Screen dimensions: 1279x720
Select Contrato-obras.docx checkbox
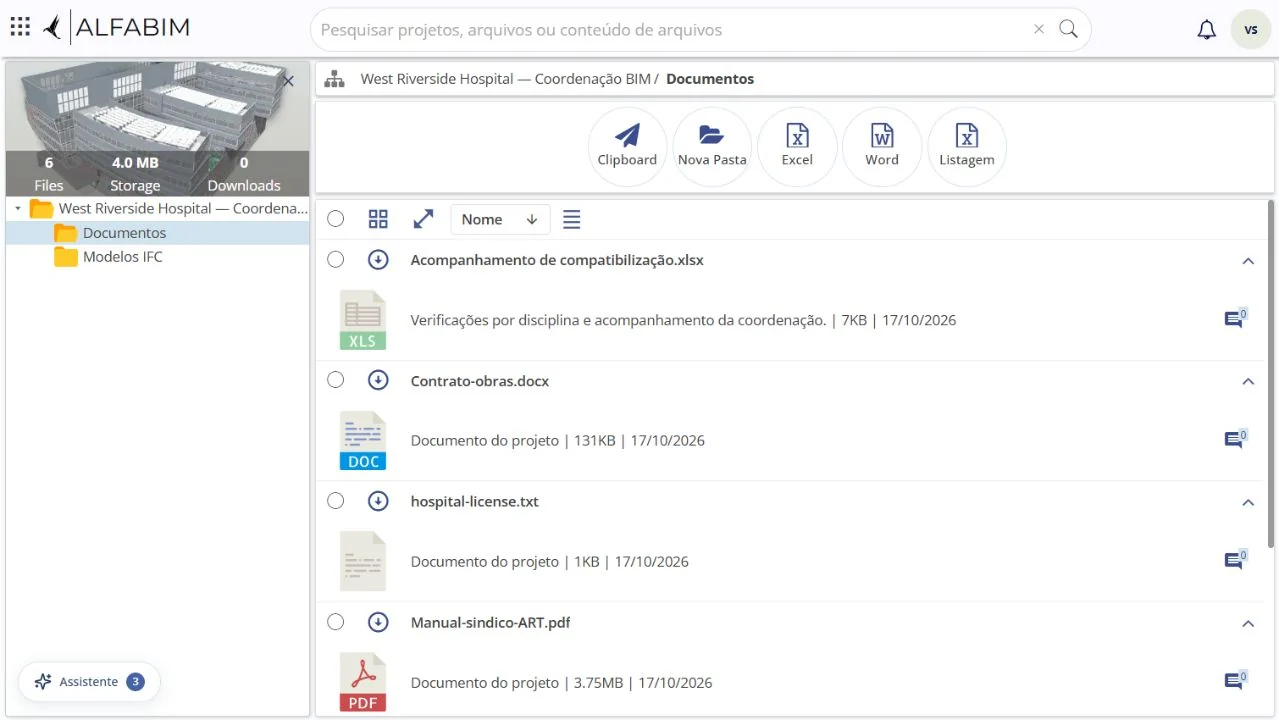[x=336, y=380]
